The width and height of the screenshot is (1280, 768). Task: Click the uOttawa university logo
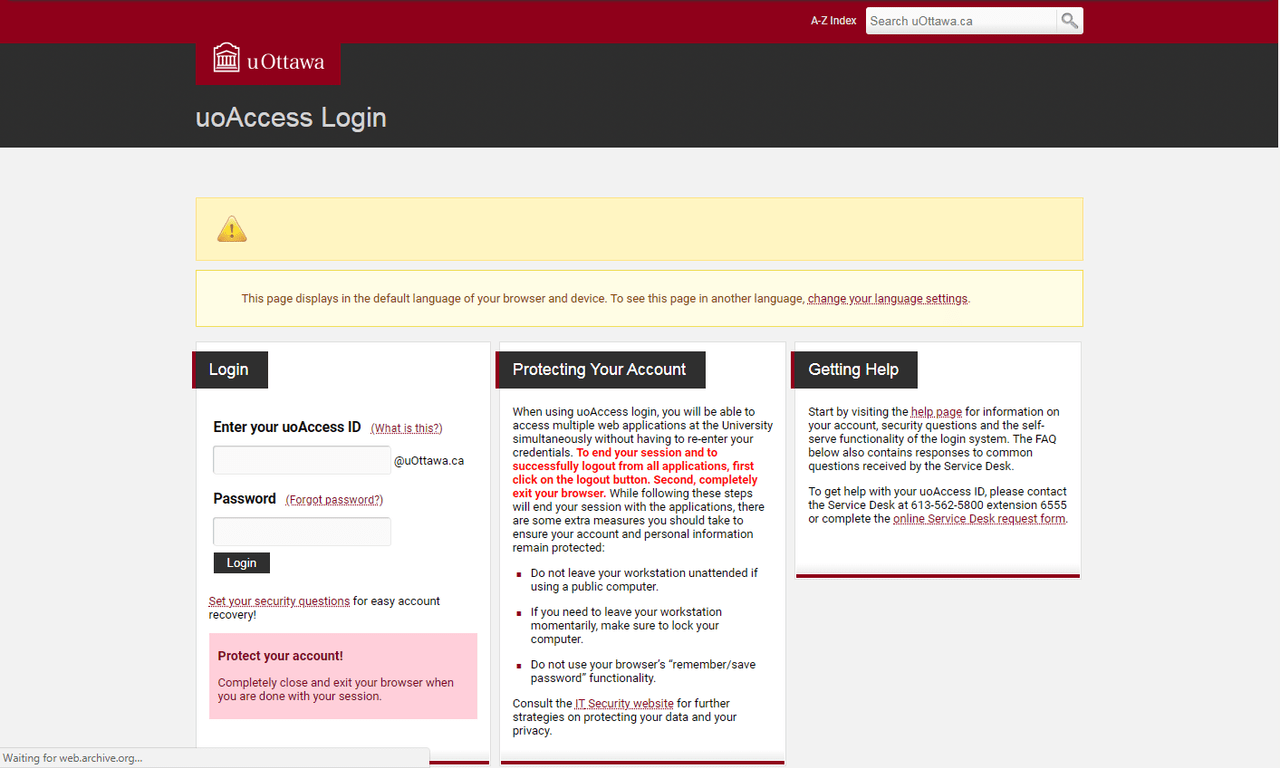267,60
